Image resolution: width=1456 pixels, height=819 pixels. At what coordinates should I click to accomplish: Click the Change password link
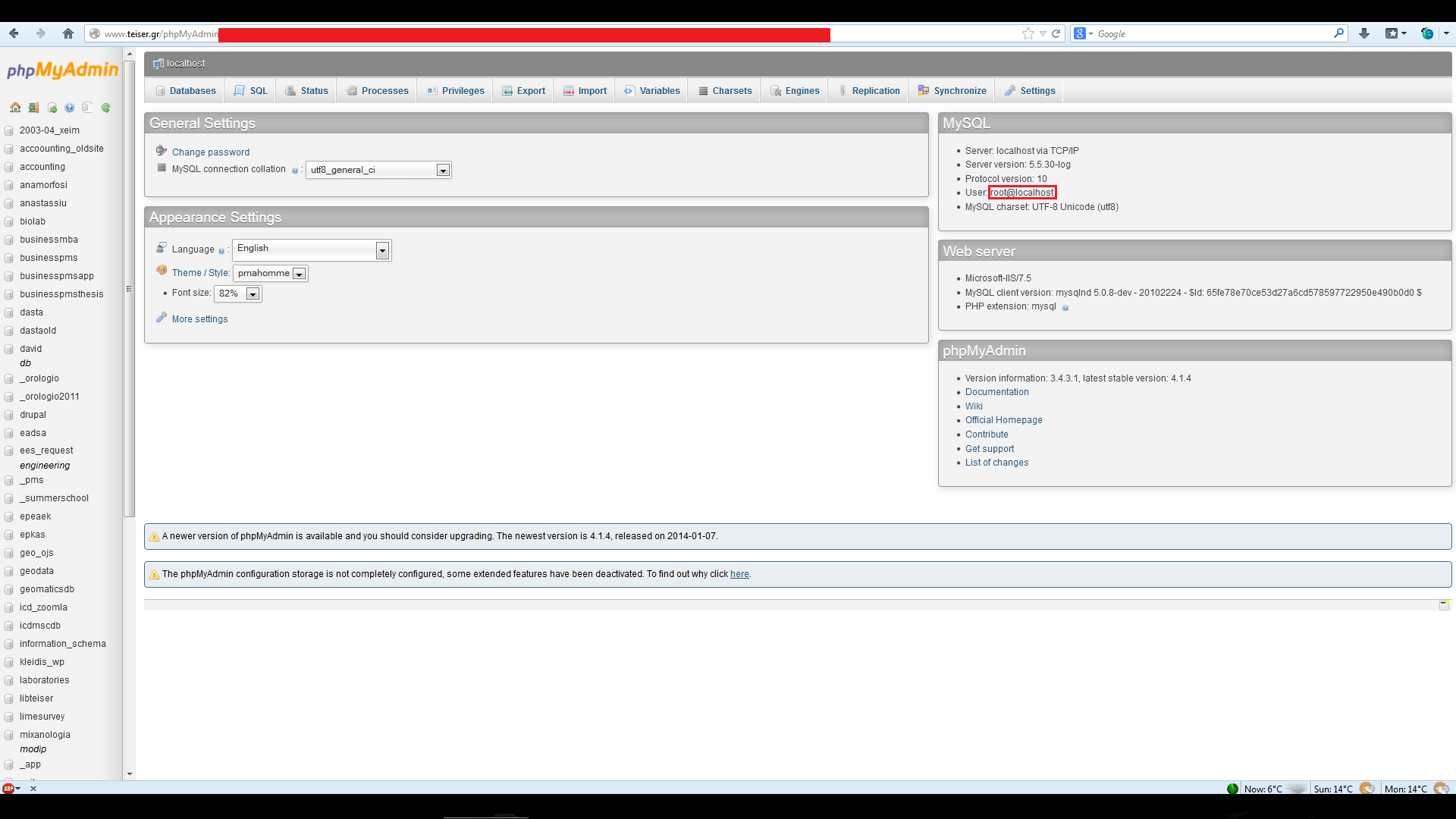click(x=211, y=152)
